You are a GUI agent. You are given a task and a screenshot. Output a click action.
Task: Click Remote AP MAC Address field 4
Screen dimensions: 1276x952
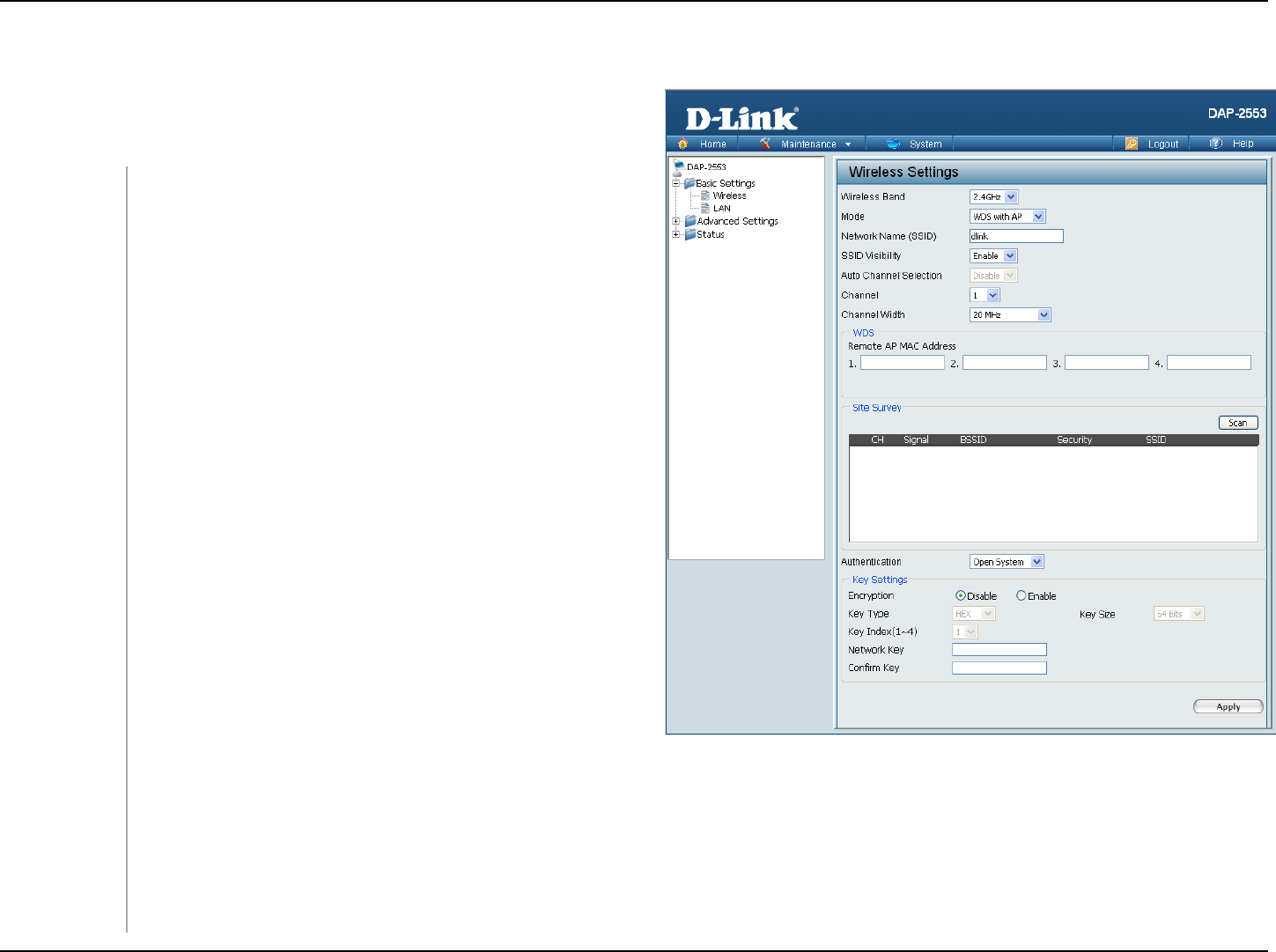tap(1209, 363)
